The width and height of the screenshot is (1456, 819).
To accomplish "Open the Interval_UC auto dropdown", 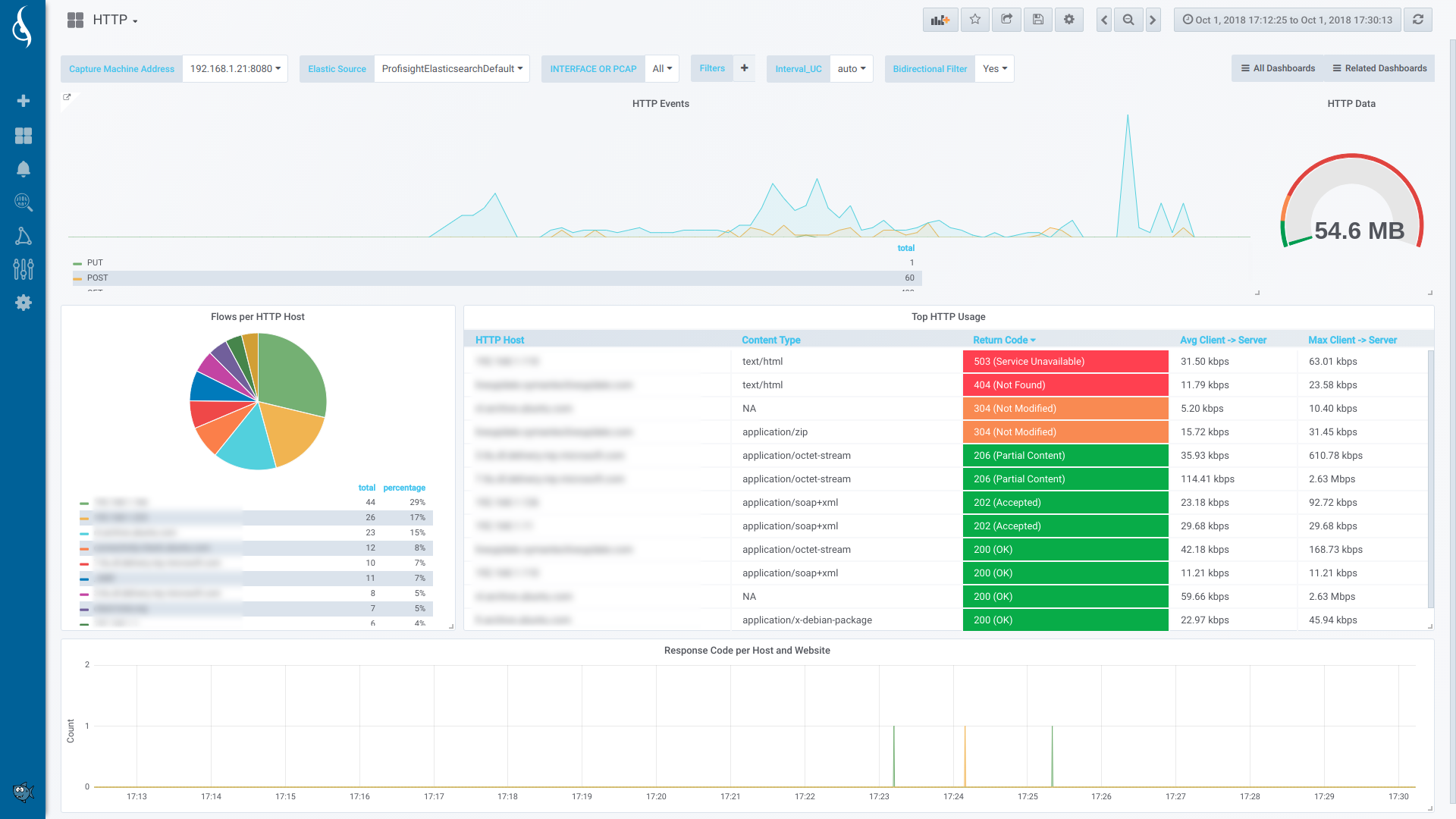I will [x=852, y=69].
